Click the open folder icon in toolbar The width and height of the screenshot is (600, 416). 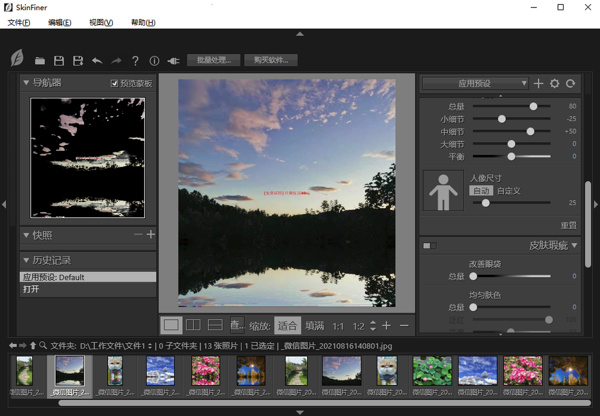tap(41, 61)
